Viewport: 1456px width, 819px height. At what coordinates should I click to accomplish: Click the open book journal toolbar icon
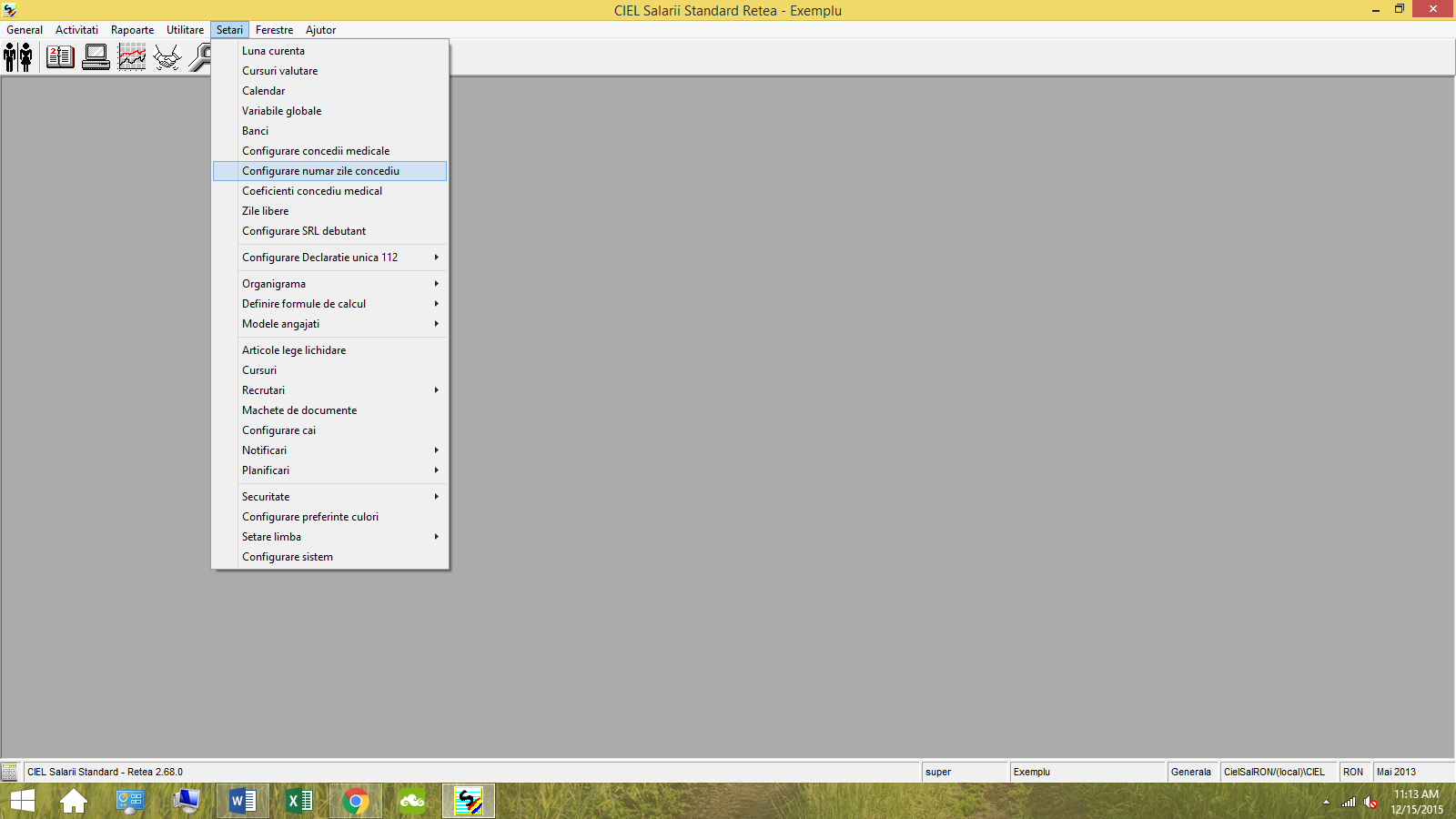click(x=60, y=57)
